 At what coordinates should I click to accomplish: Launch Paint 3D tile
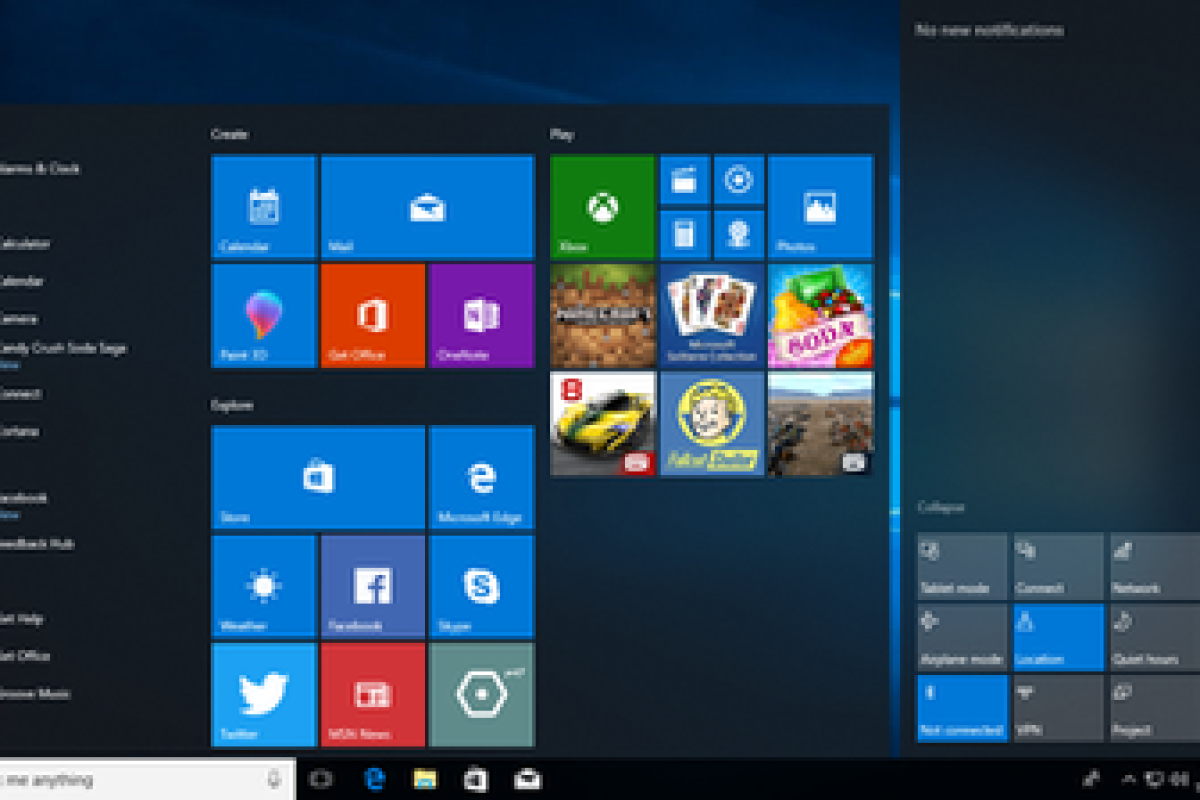pyautogui.click(x=263, y=316)
